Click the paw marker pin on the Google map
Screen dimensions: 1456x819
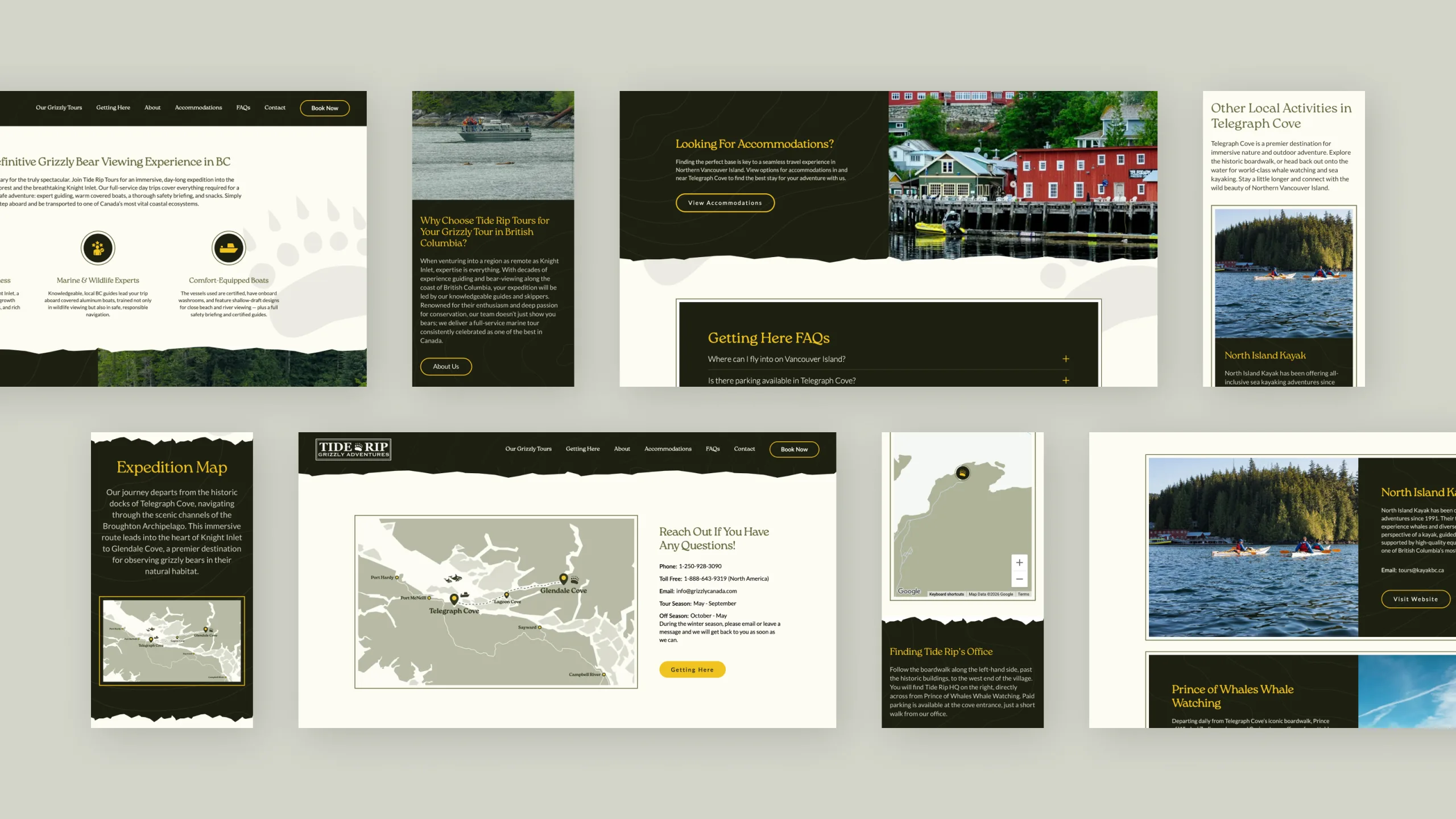point(962,473)
